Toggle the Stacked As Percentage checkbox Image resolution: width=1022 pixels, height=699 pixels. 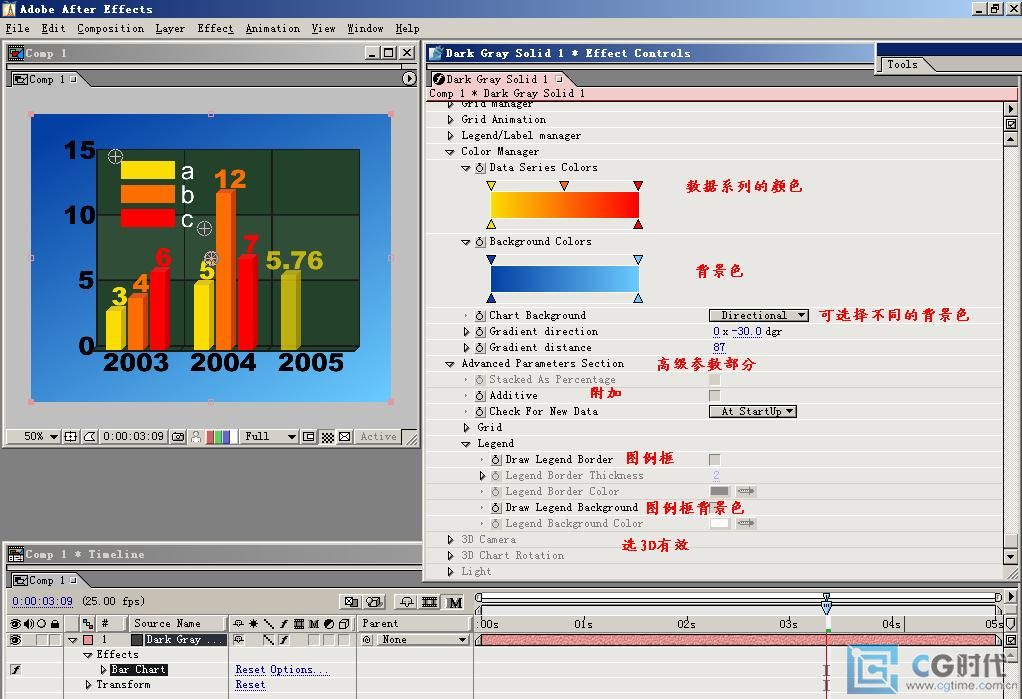click(x=715, y=379)
